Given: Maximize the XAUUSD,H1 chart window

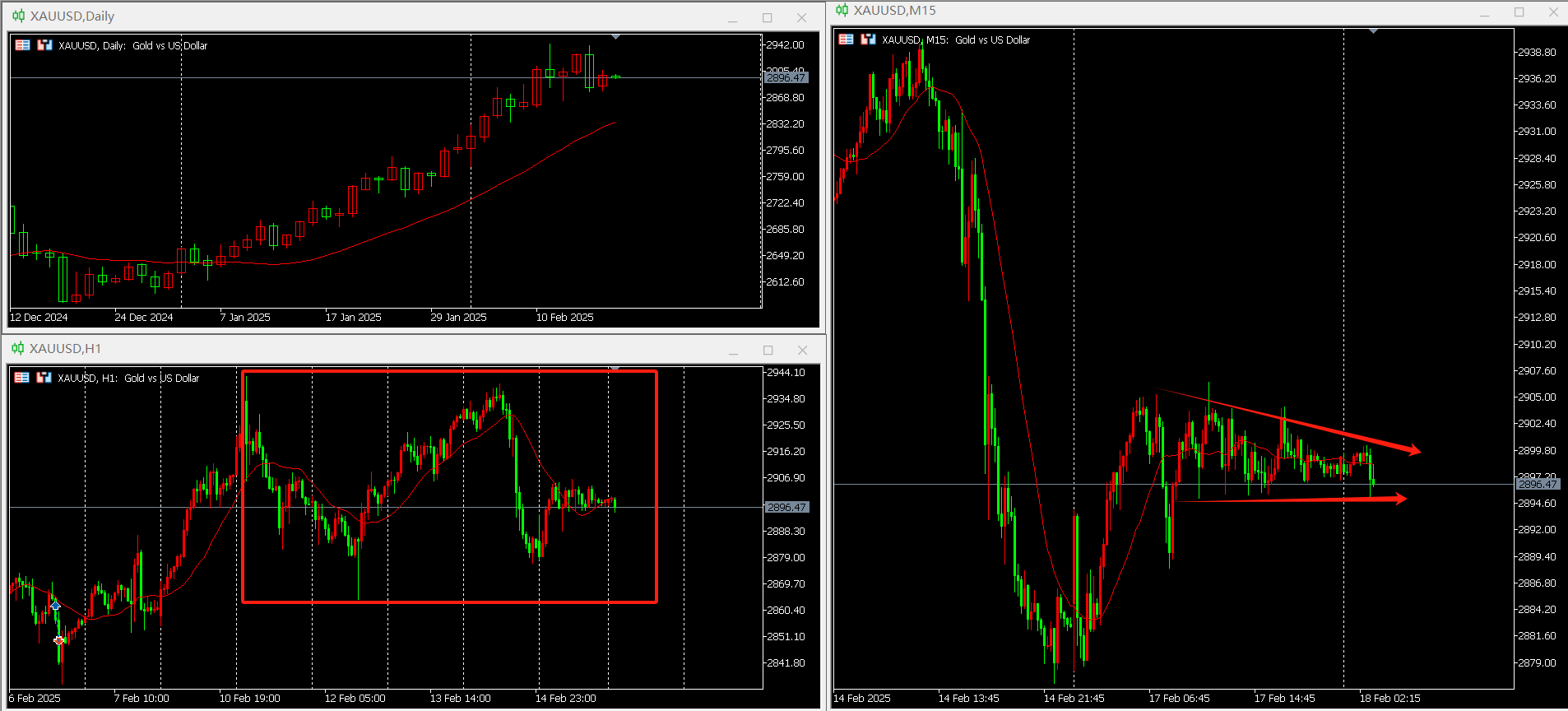Looking at the screenshot, I should click(x=768, y=351).
